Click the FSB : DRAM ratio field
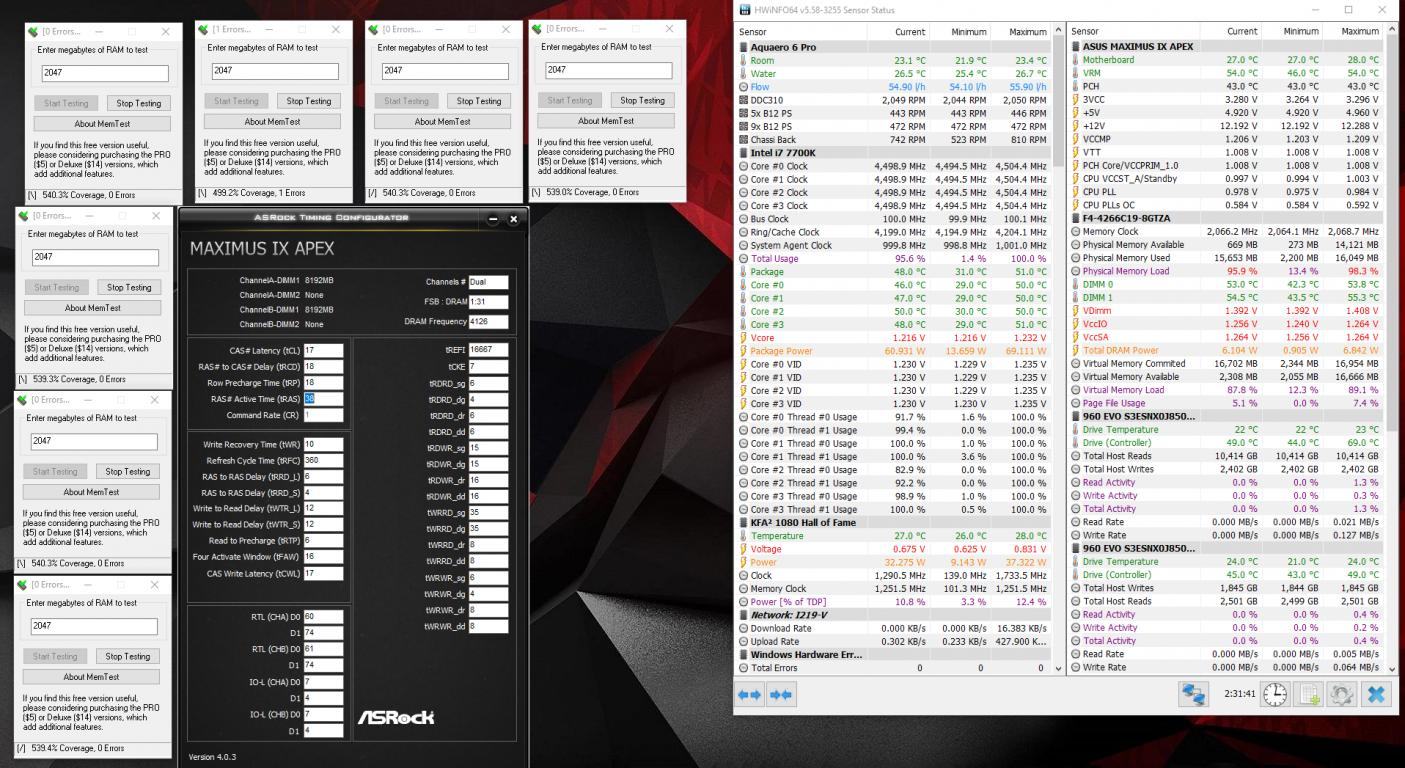Viewport: 1405px width, 768px height. point(488,302)
